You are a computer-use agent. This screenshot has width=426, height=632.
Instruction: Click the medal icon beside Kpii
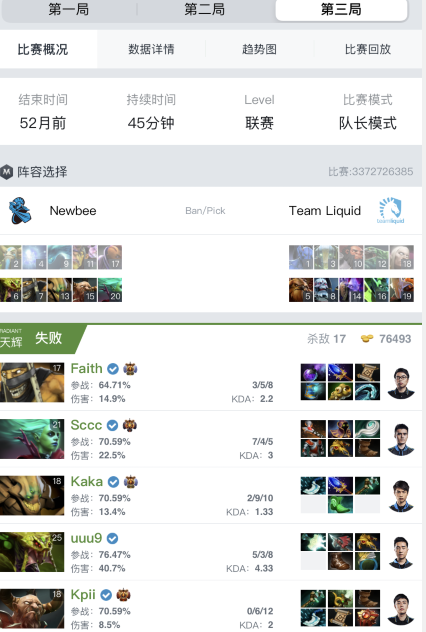(123, 595)
